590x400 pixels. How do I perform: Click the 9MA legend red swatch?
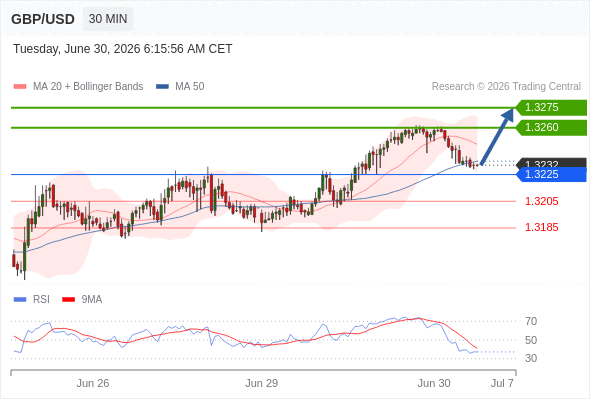[68, 300]
